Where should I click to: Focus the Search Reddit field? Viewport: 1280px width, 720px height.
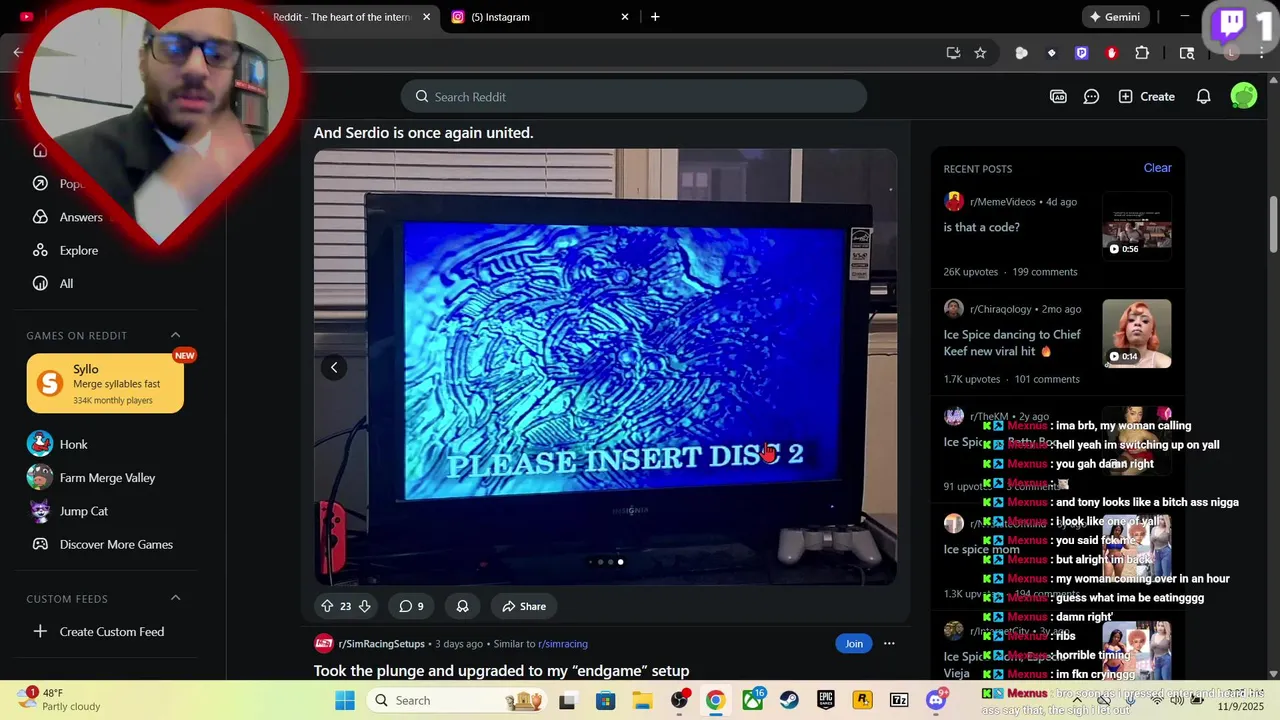click(x=634, y=97)
